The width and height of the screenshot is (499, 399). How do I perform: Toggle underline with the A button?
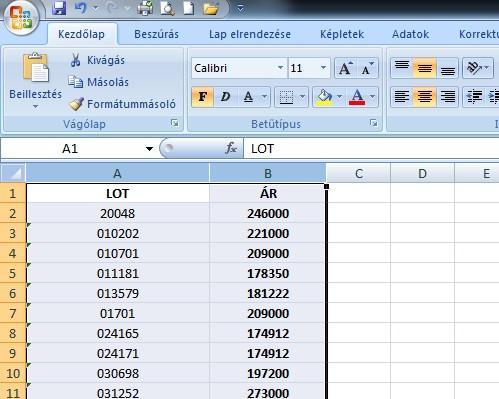[x=248, y=97]
